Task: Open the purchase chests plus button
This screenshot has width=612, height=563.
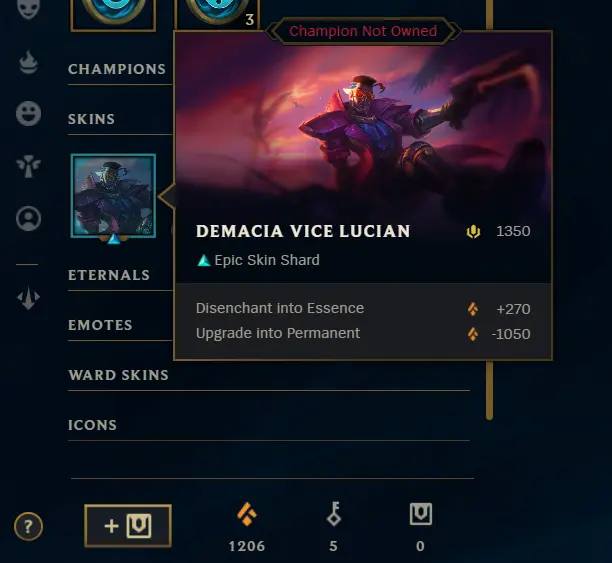Action: [x=128, y=526]
